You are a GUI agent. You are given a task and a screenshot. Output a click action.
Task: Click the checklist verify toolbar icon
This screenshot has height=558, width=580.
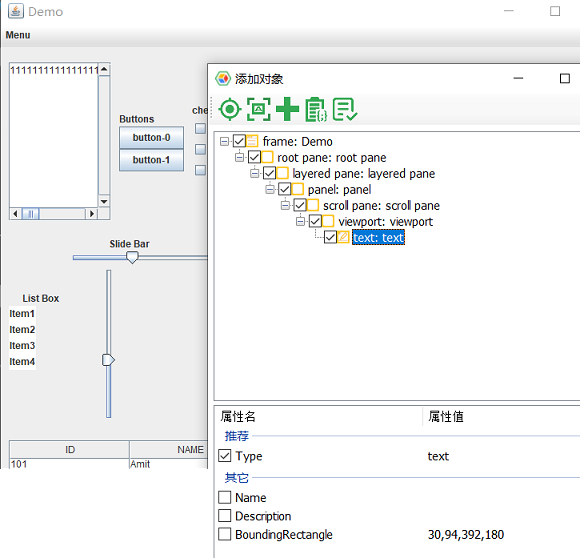click(345, 109)
